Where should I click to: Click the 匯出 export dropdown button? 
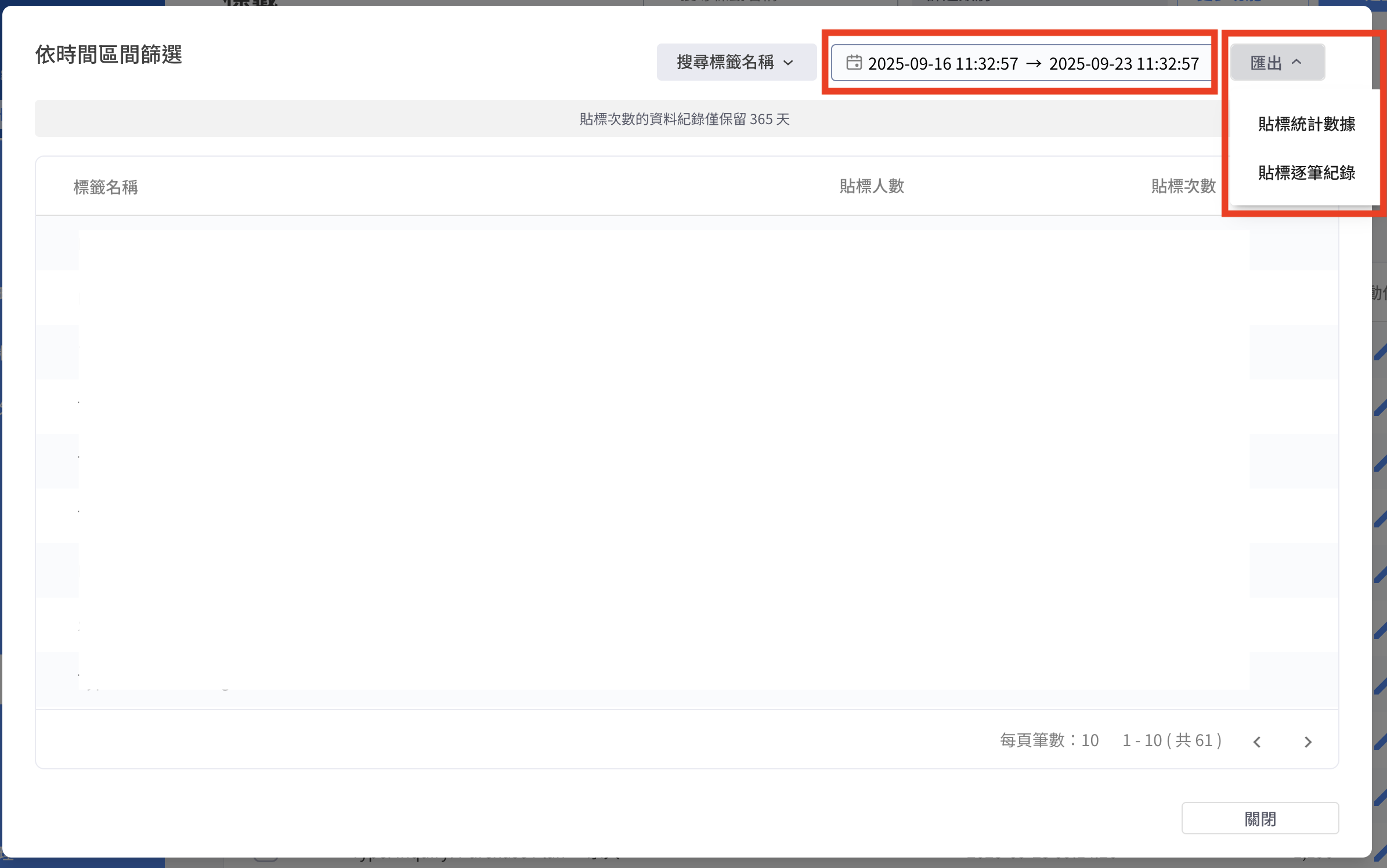[1277, 62]
